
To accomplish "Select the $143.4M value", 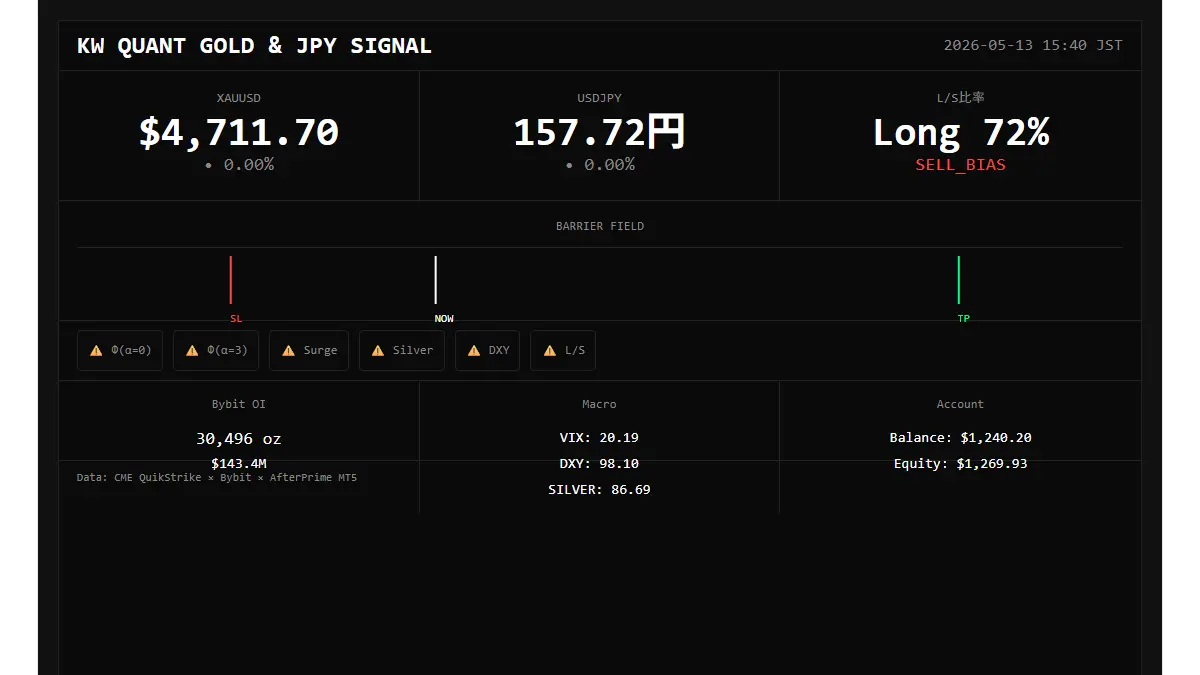I will 239,463.
